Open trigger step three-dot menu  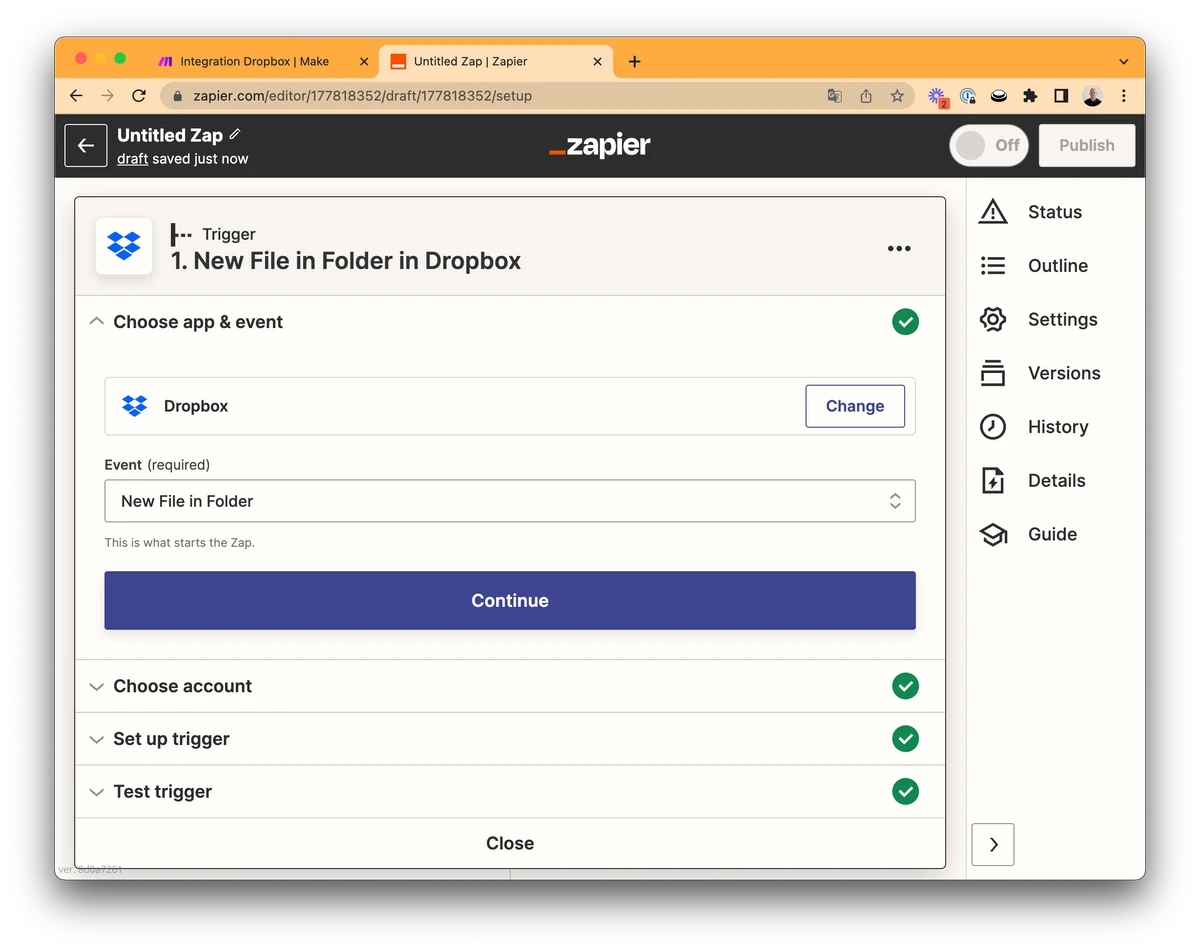coord(899,249)
